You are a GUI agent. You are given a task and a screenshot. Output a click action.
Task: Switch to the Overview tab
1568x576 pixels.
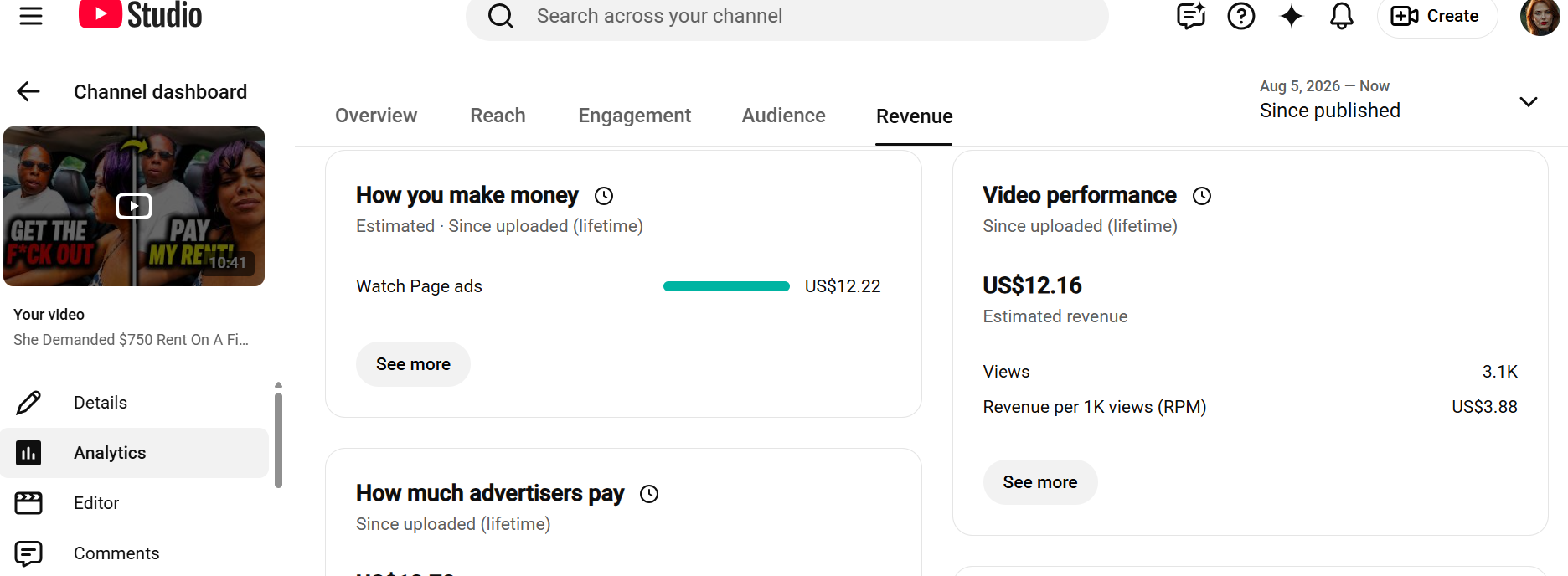[x=376, y=116]
